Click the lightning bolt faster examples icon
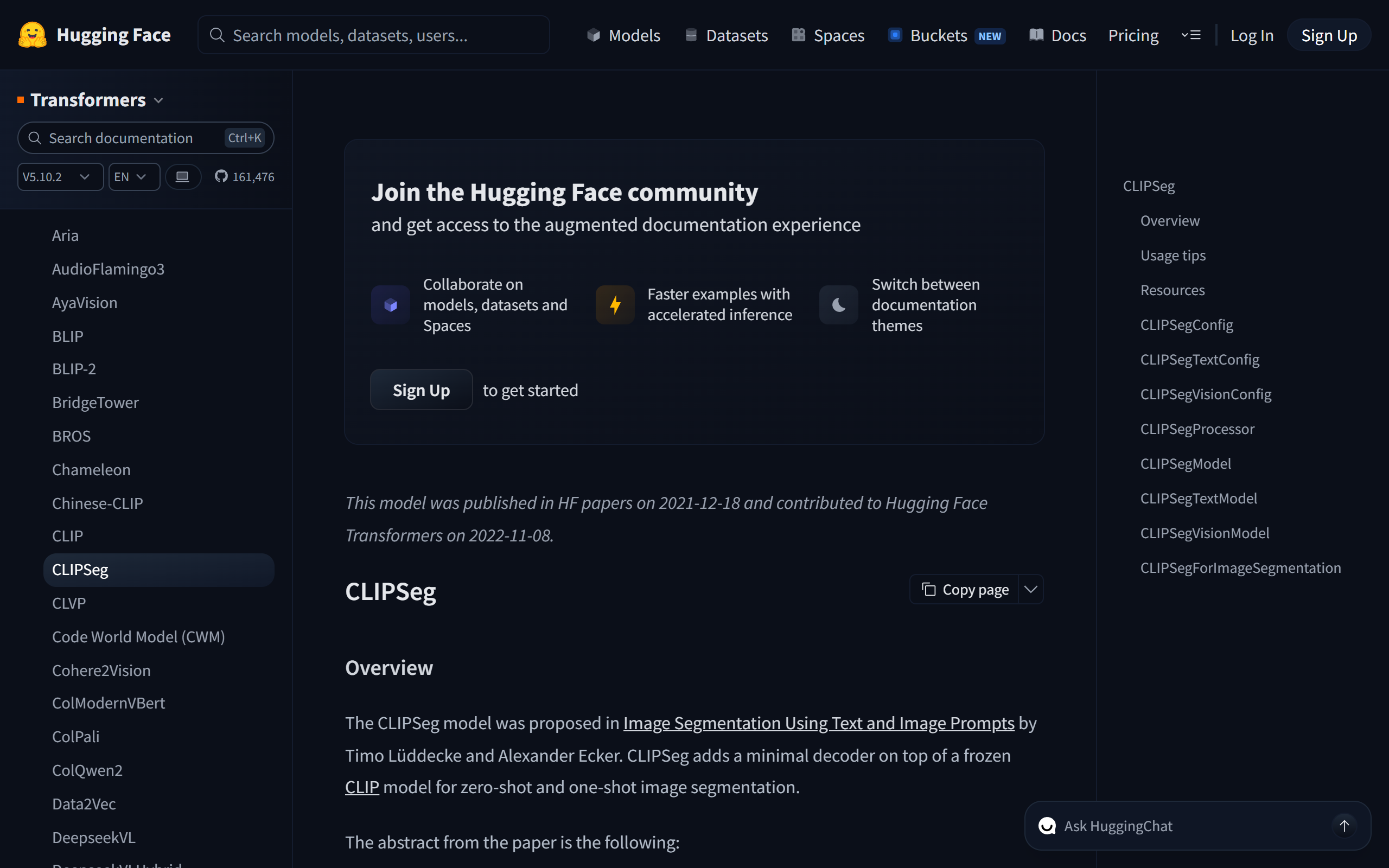 pos(615,305)
